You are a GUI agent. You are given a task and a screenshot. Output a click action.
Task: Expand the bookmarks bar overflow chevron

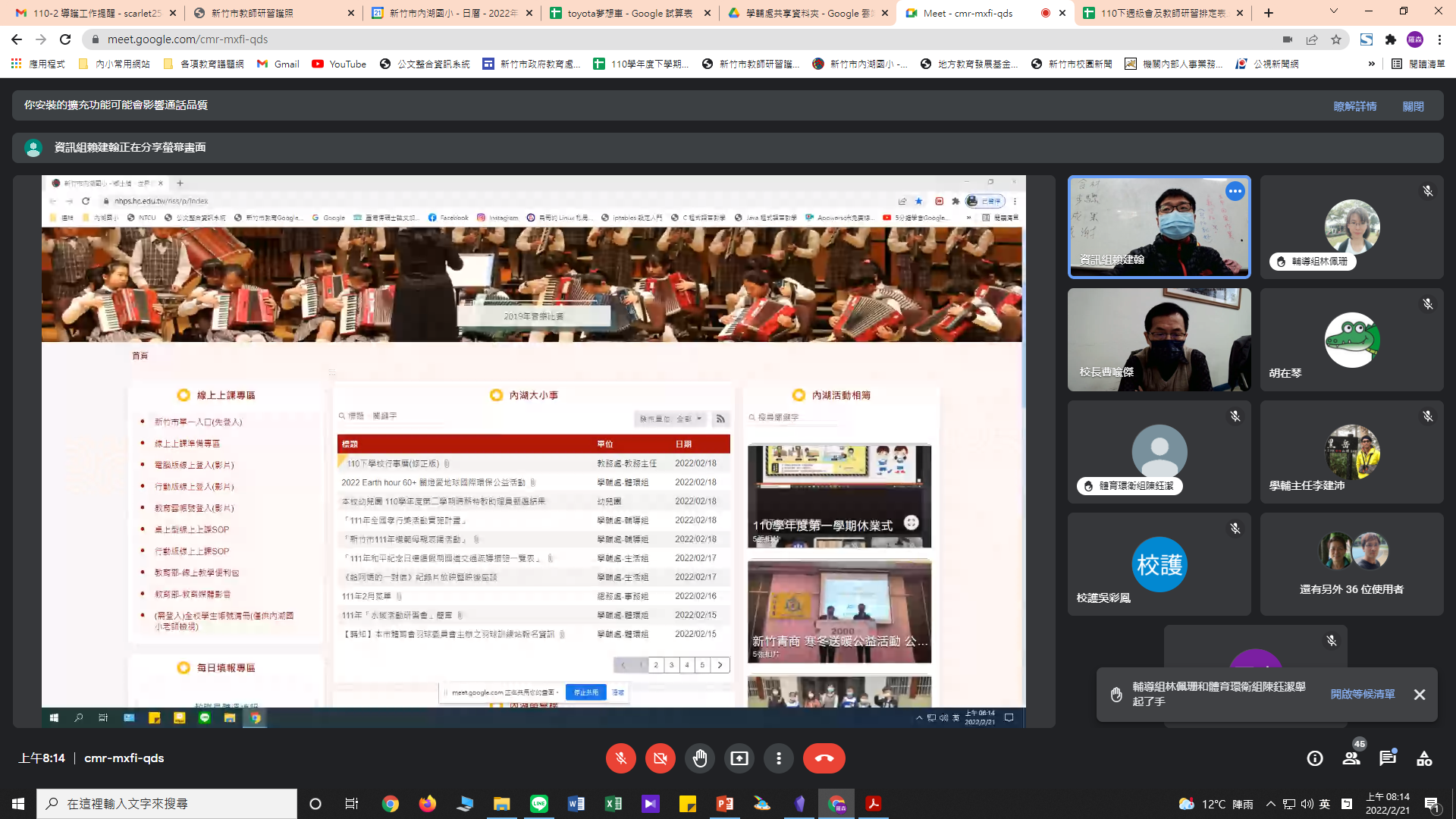(x=1371, y=64)
